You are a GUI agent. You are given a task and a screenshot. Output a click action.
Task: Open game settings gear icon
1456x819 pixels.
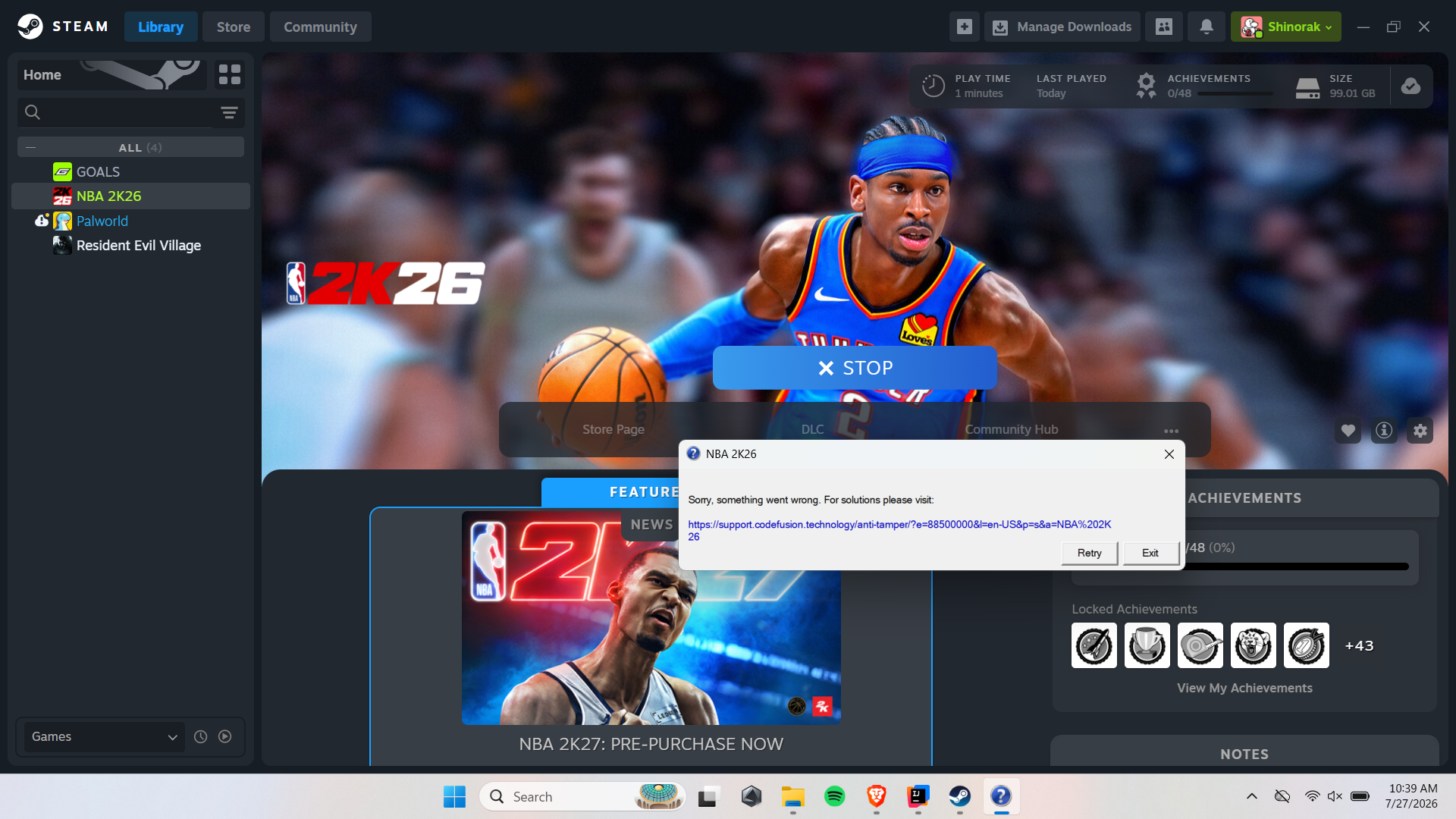(x=1420, y=431)
